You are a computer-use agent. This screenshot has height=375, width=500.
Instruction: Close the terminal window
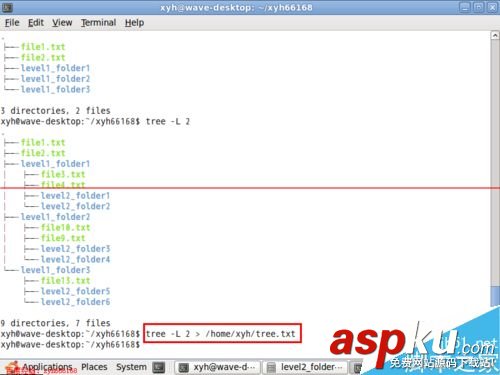(492, 7)
